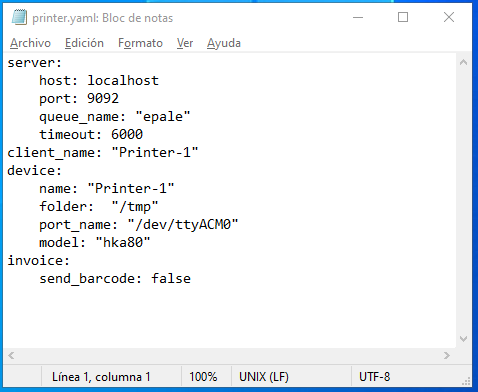The image size is (478, 392).
Task: Click the 'device:' line
Action: pyautogui.click(x=35, y=171)
